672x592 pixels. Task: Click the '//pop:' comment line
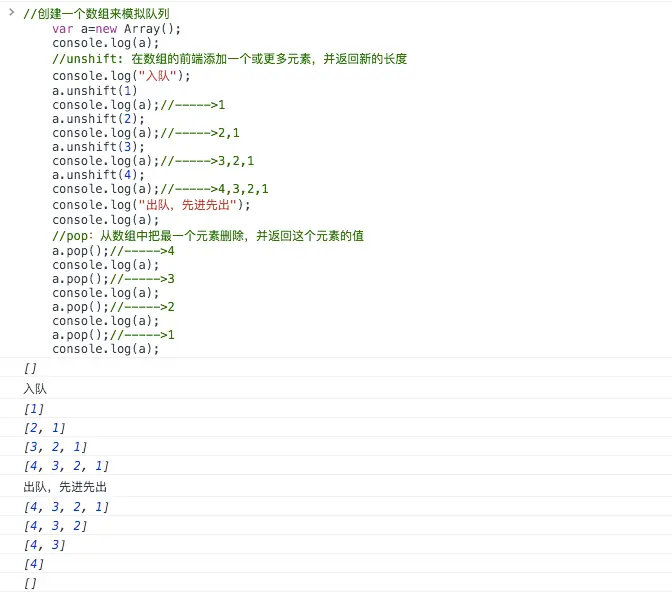coord(208,236)
